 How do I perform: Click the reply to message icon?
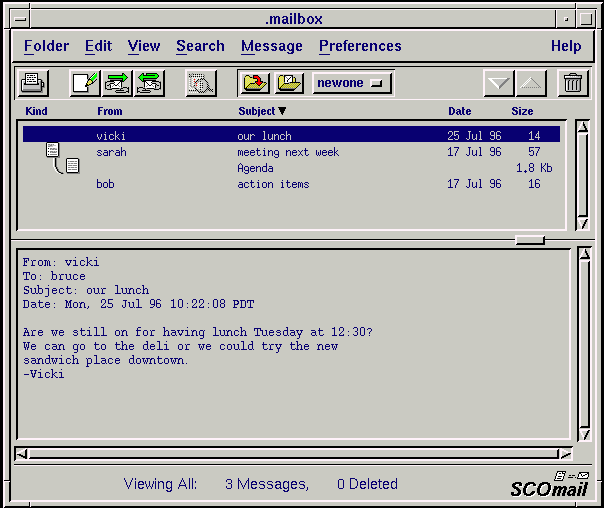117,83
